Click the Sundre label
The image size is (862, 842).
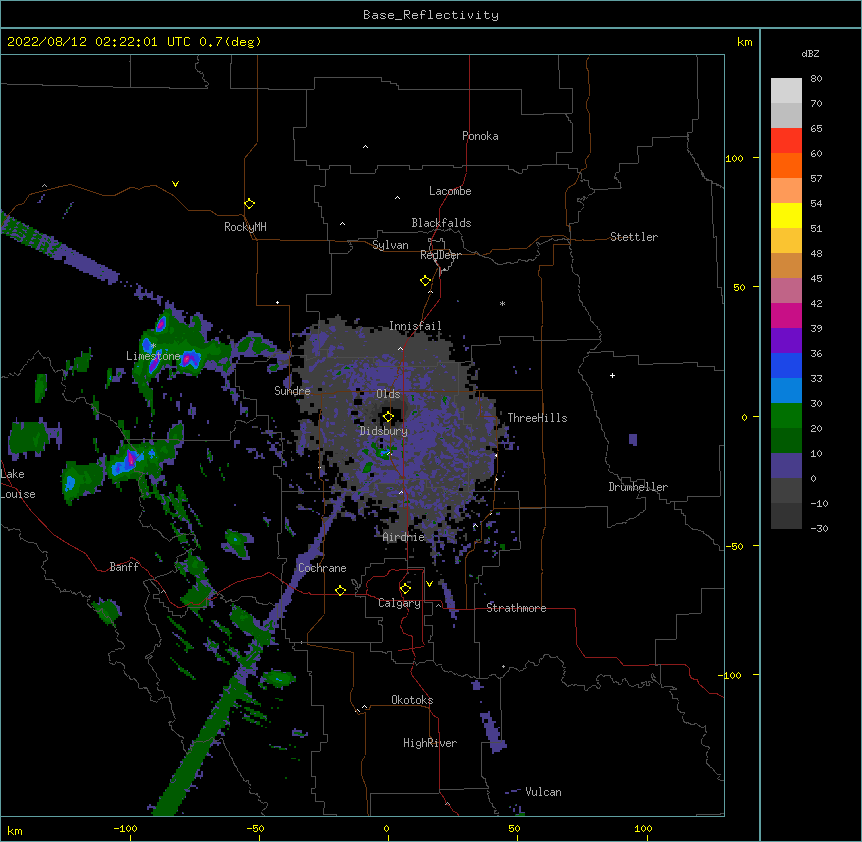pos(292,391)
